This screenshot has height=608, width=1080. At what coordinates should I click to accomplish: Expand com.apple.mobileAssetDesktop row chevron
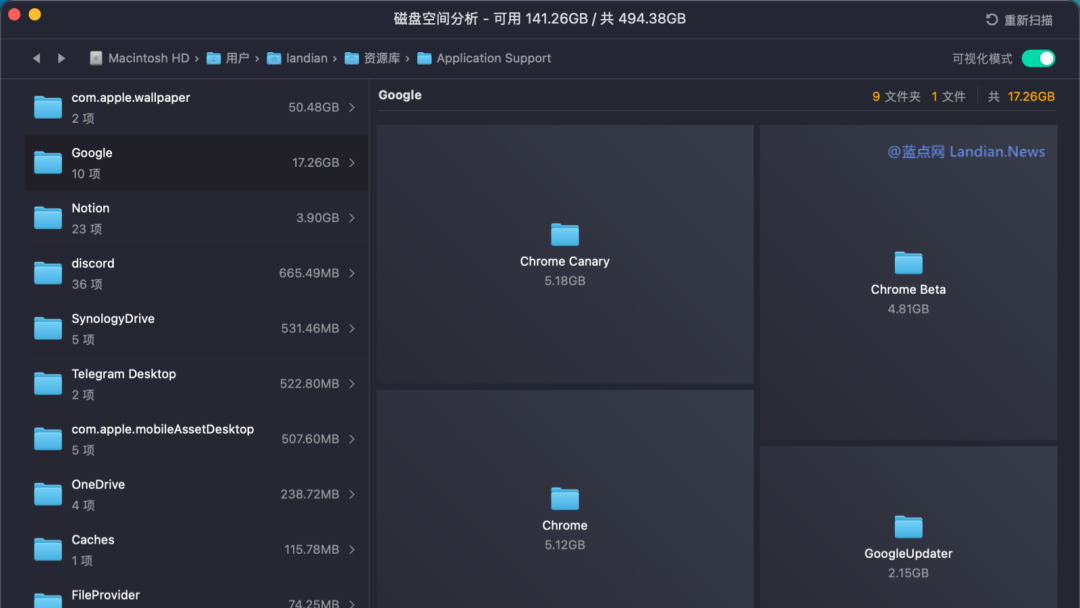click(x=352, y=439)
